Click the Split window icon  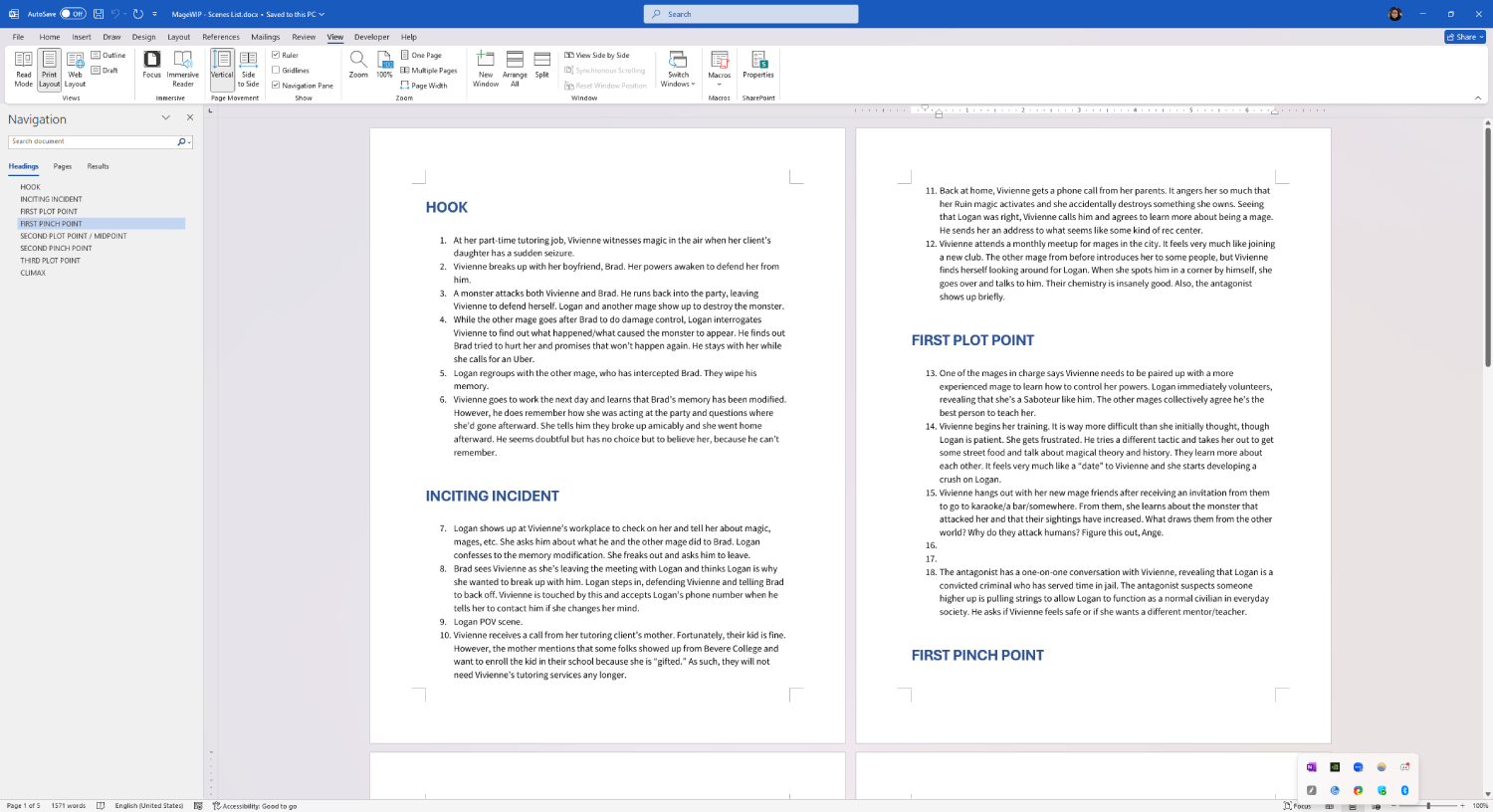tap(541, 65)
